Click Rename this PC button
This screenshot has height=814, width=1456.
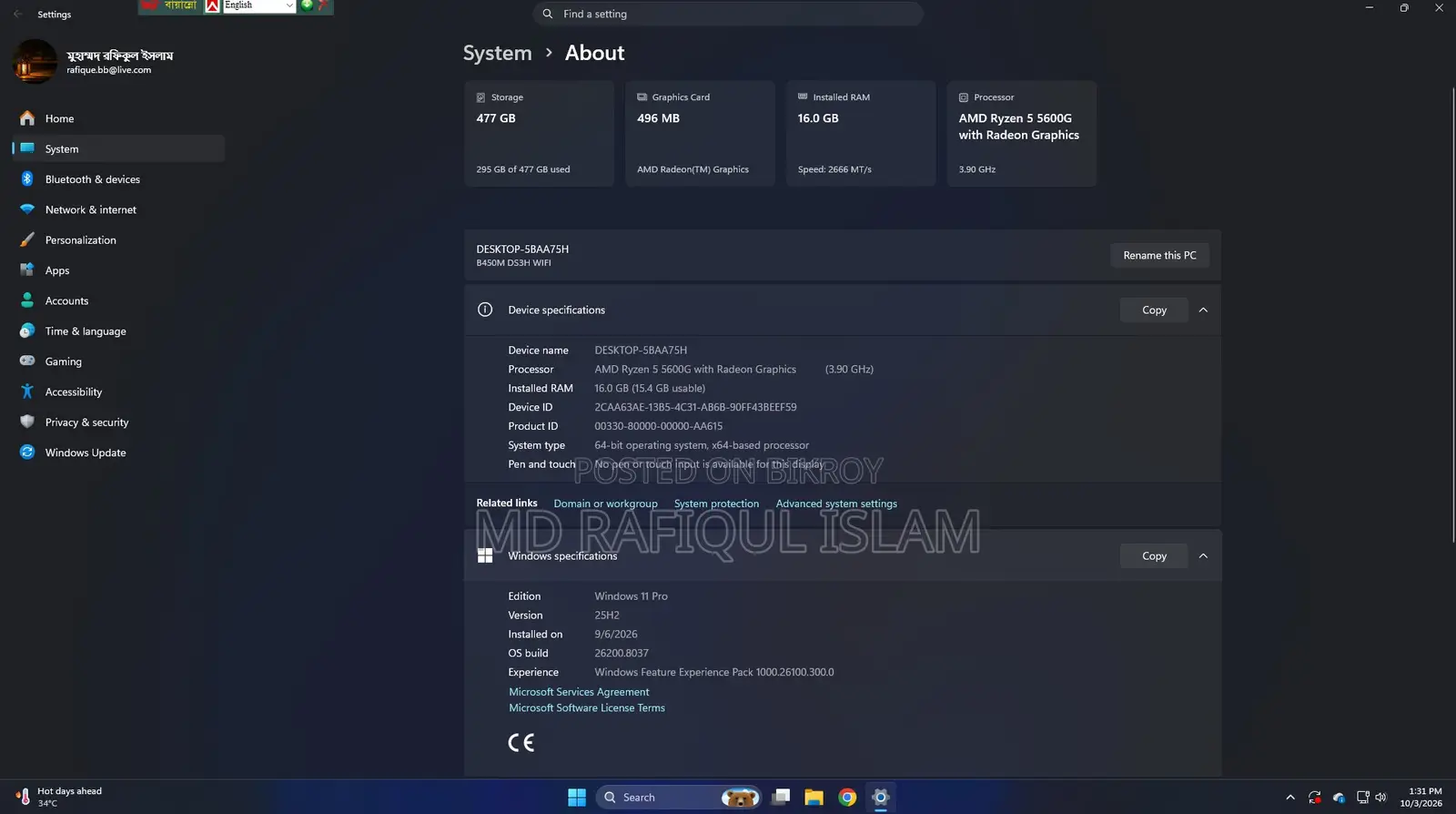point(1159,255)
